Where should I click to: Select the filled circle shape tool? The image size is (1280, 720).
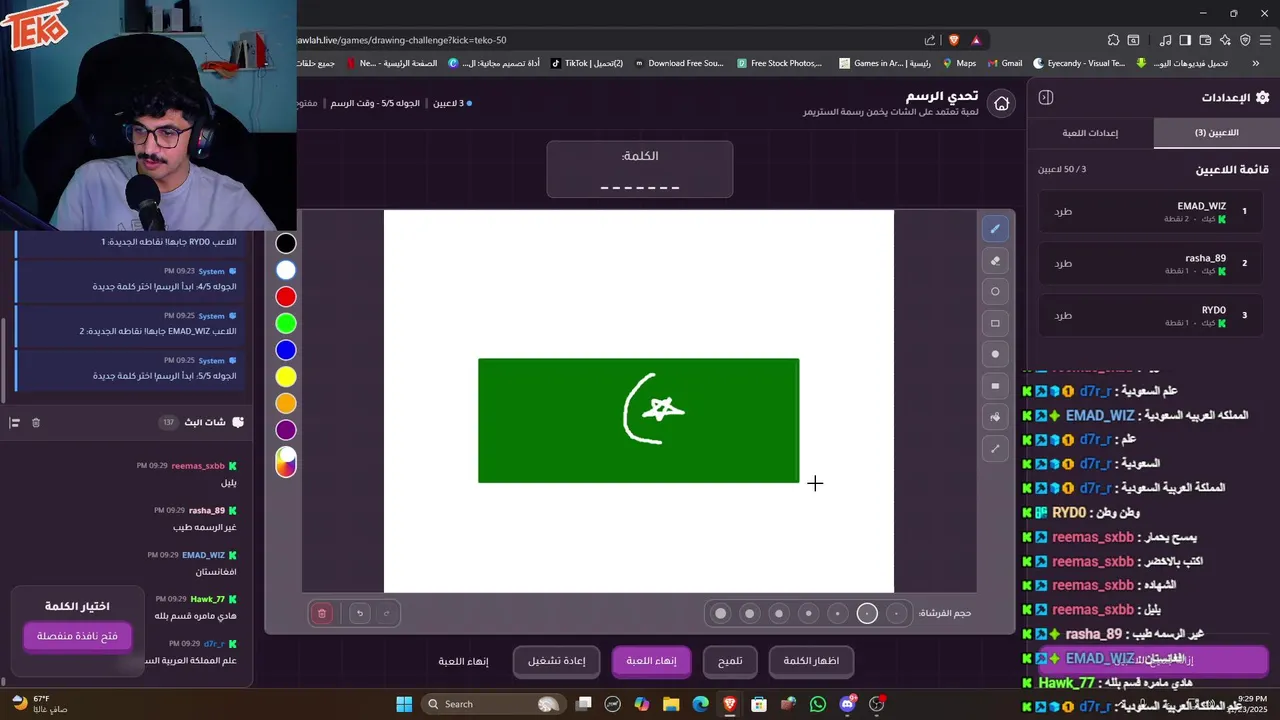point(995,354)
